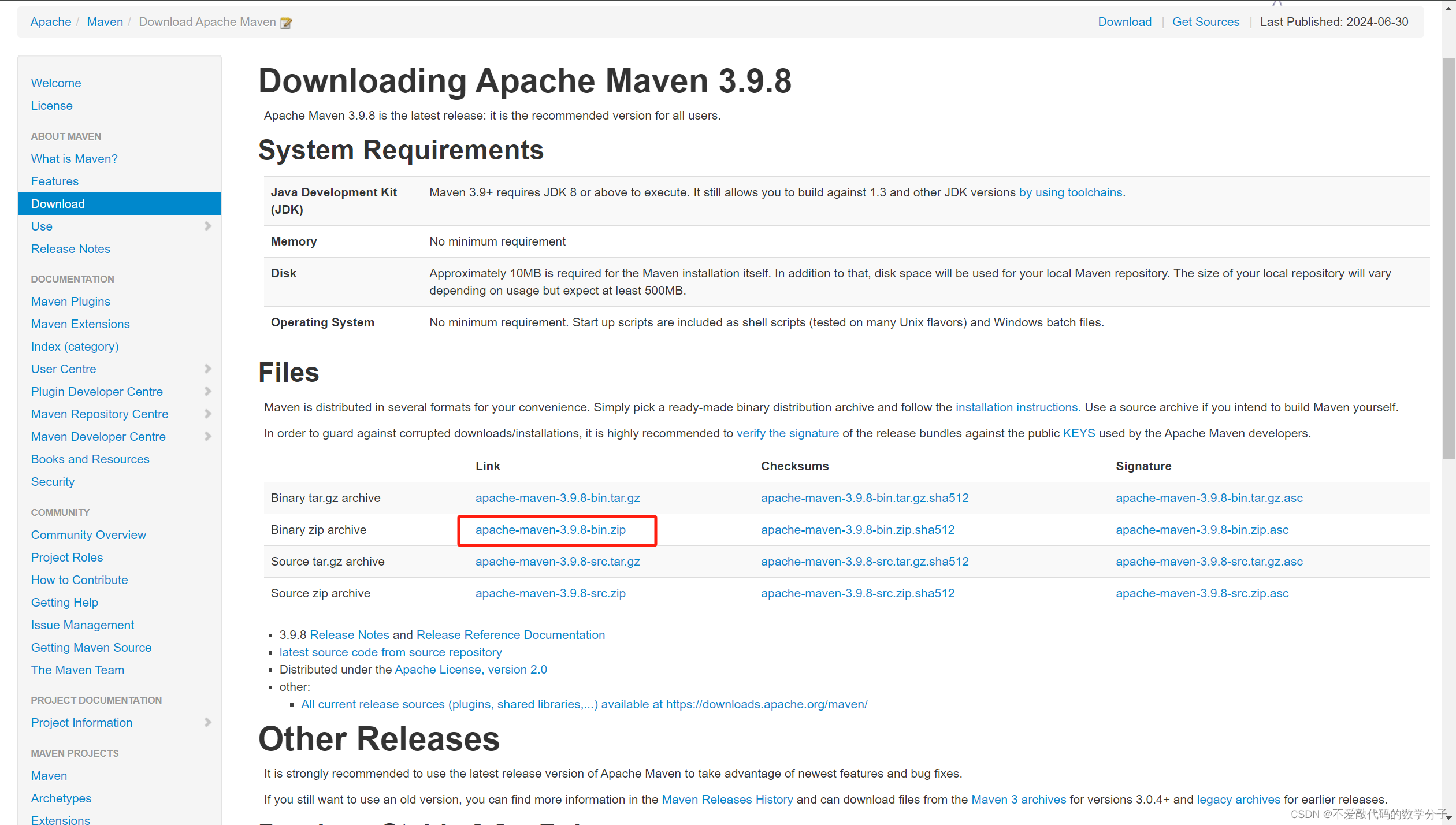The image size is (1456, 825).
Task: Download the apache-maven-3.9.8-bin.tar.gz archive
Action: click(557, 498)
